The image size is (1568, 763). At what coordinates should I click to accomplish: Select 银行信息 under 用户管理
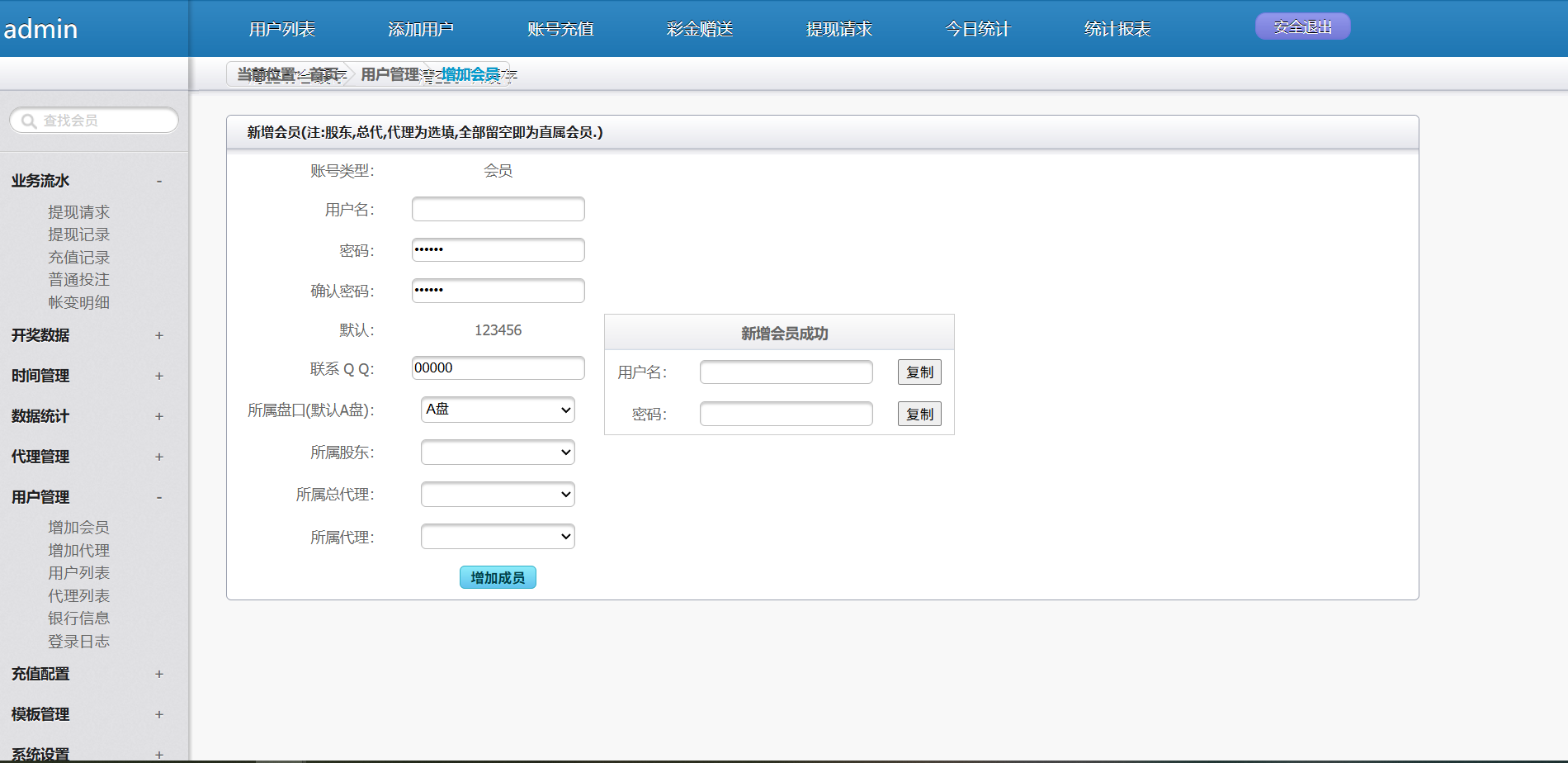tap(78, 618)
